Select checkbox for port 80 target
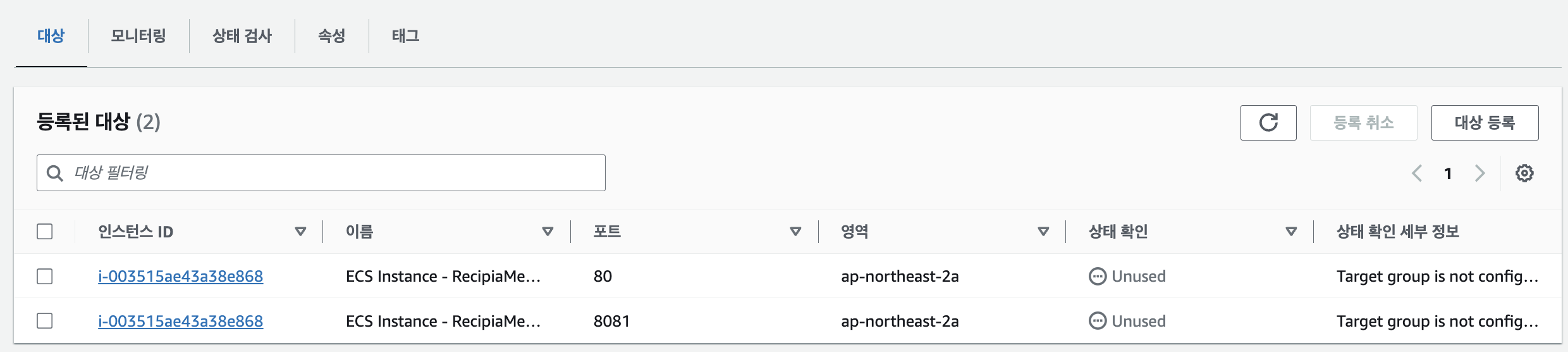Screen dimensions: 1568x352 (45, 276)
